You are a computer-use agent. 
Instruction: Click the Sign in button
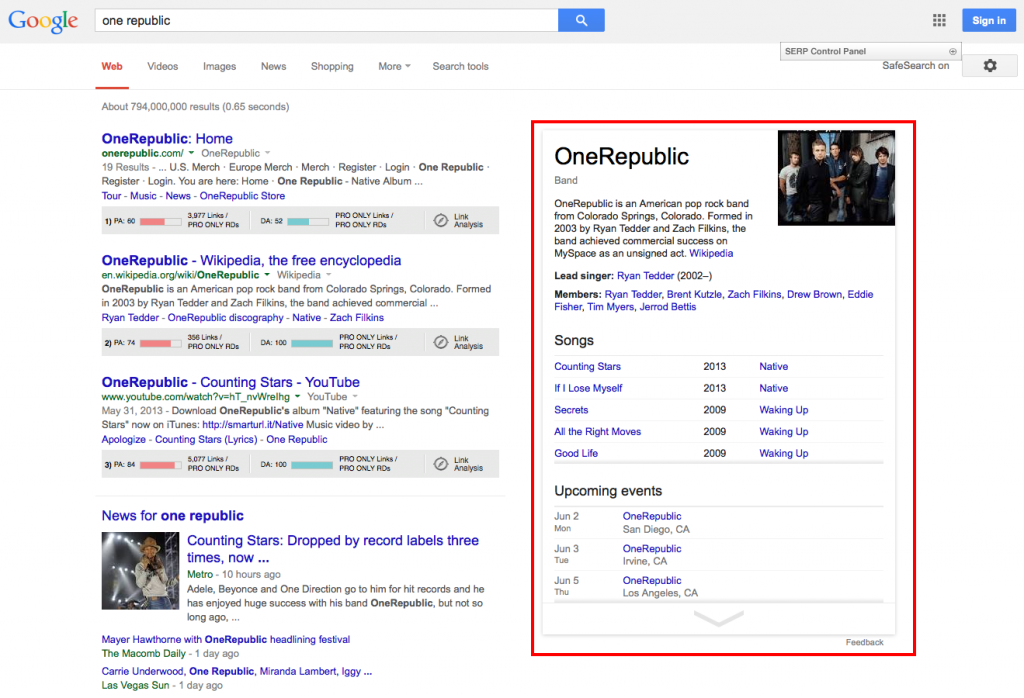point(989,20)
